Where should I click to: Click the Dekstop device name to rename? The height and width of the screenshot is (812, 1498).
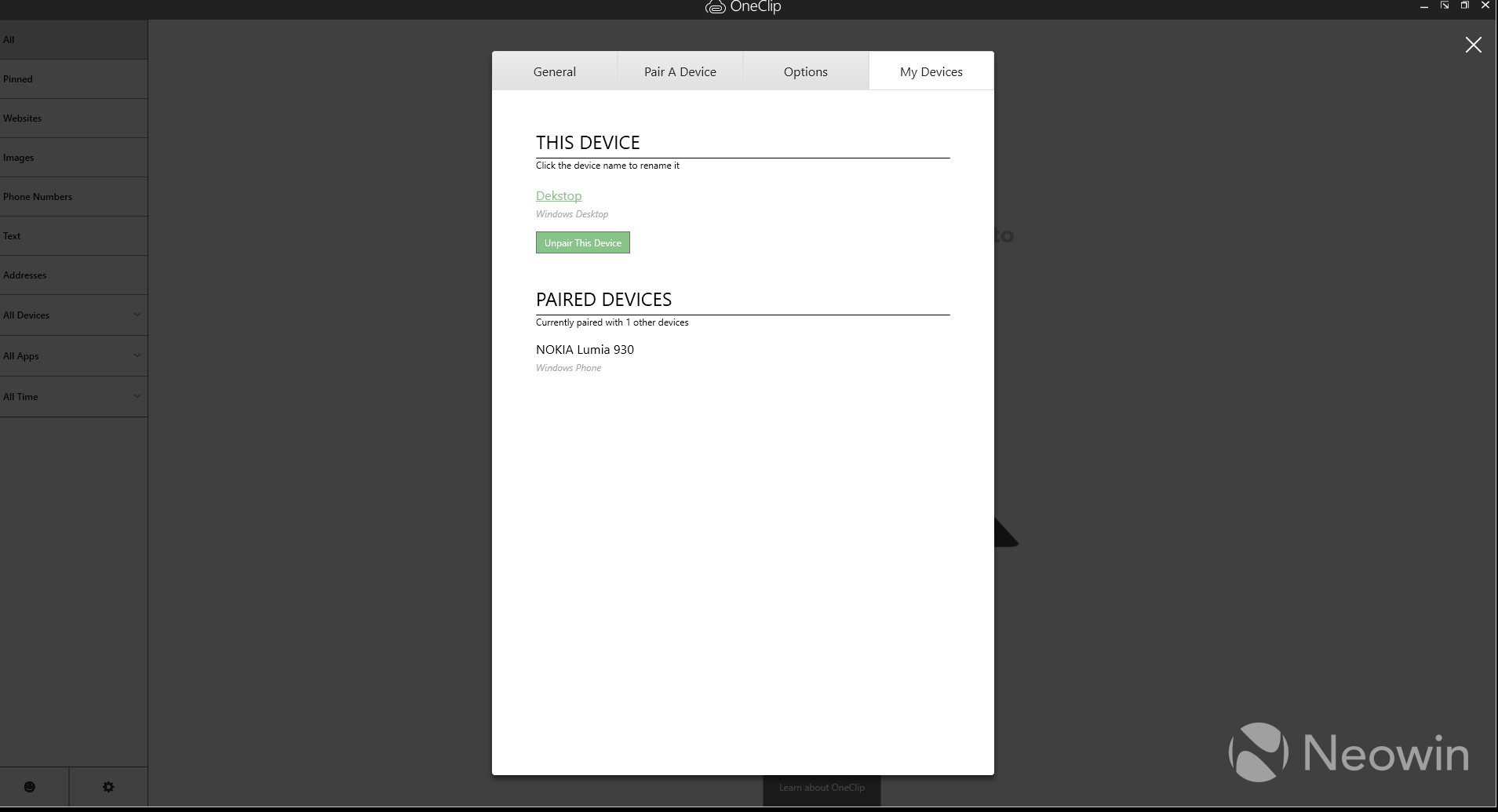pos(559,195)
